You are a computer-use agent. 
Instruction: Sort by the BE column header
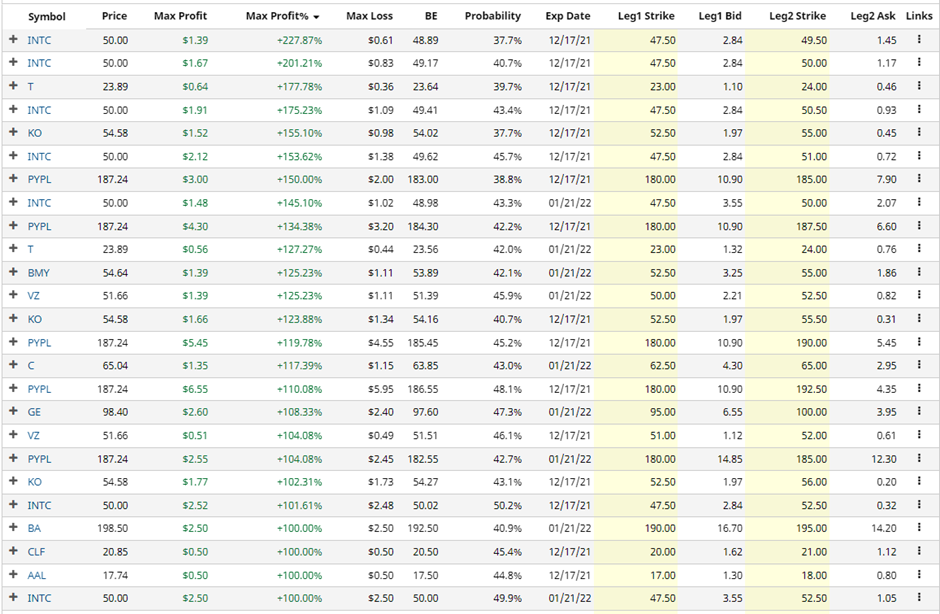[x=431, y=16]
